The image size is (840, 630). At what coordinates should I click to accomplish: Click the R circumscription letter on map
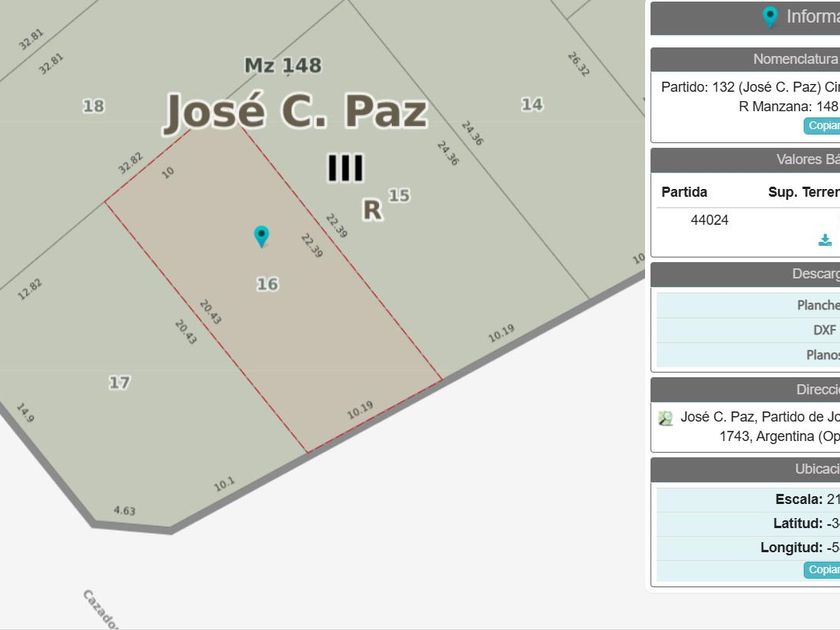click(372, 210)
